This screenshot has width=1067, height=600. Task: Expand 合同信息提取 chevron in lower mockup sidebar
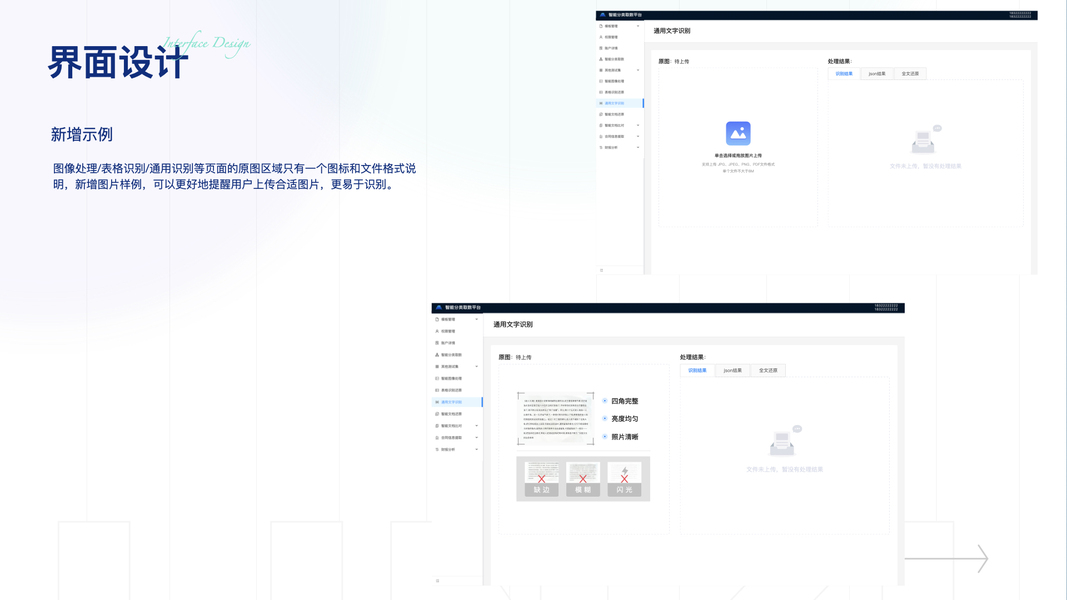tap(476, 437)
